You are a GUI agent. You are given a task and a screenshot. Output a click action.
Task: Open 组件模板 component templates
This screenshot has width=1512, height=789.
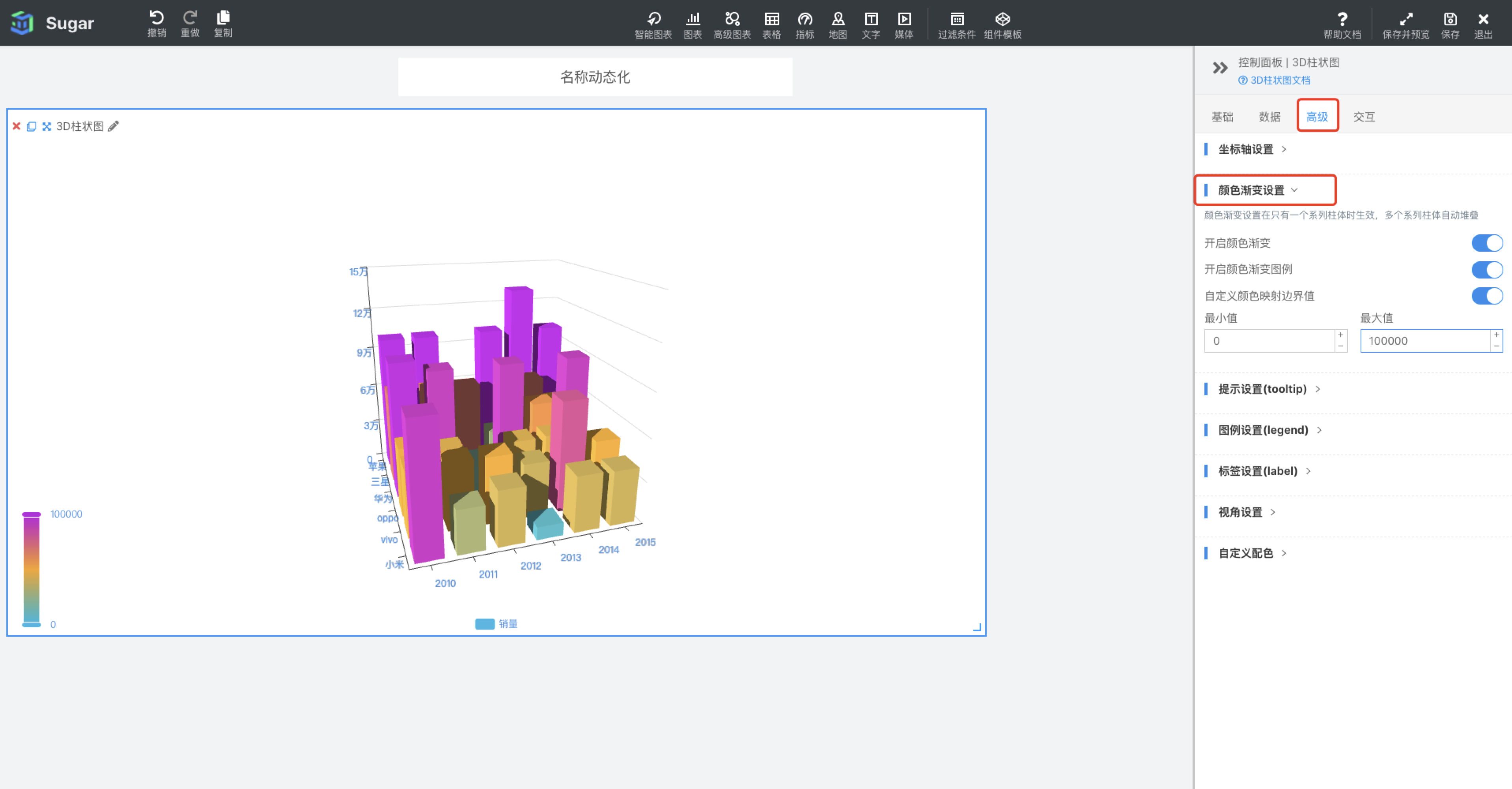pos(1003,25)
